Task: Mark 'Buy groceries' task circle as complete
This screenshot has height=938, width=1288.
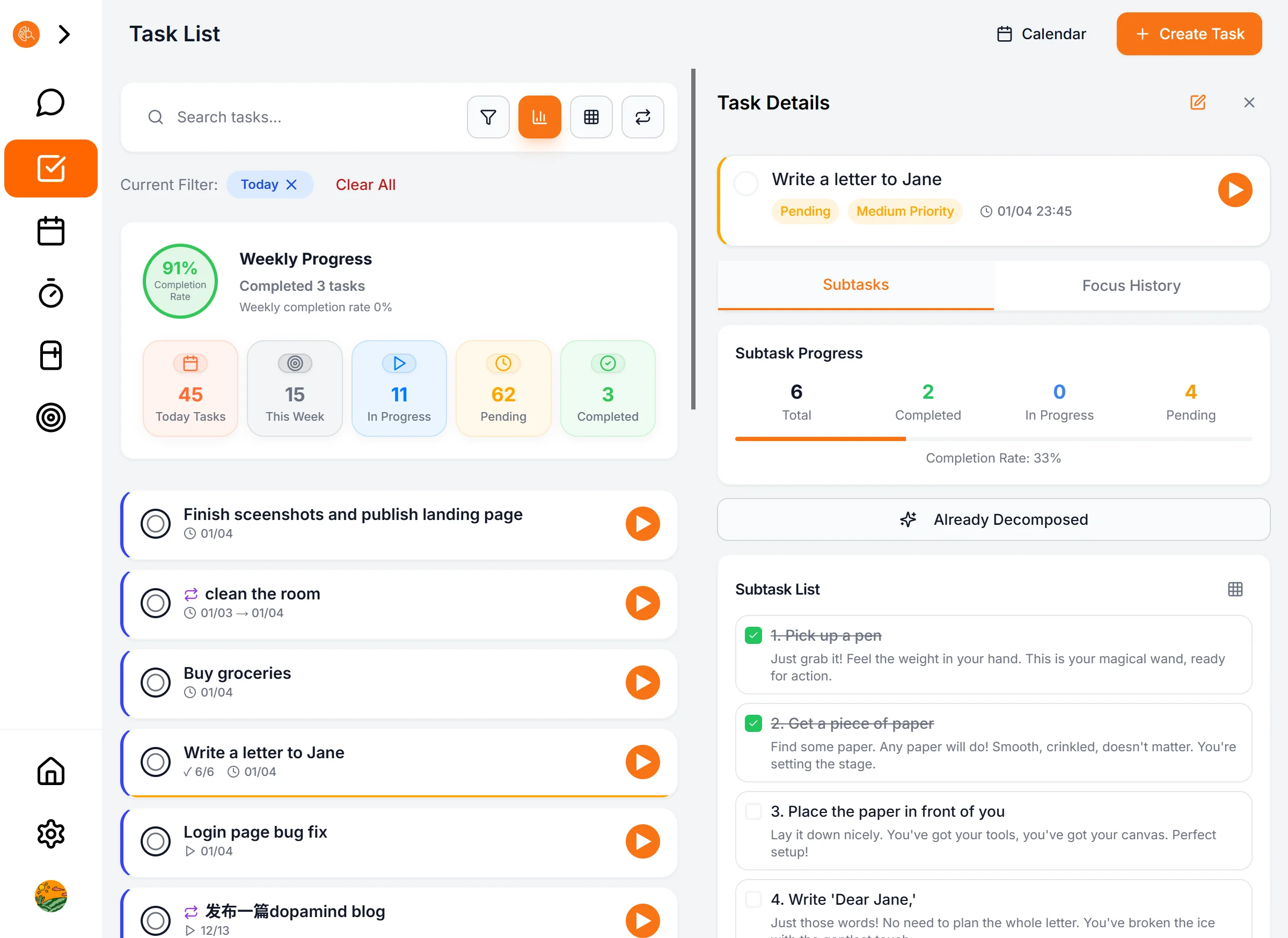Action: coord(156,683)
